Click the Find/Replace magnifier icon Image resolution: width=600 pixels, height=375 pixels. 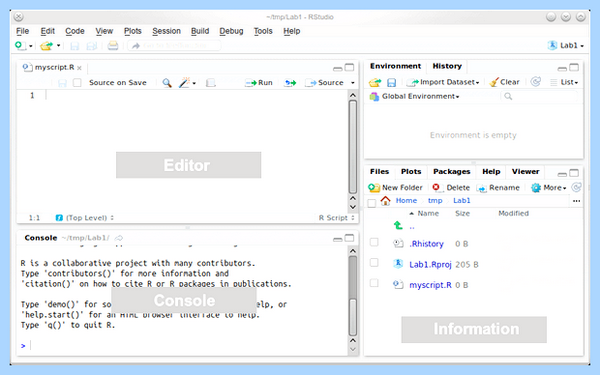click(x=167, y=83)
